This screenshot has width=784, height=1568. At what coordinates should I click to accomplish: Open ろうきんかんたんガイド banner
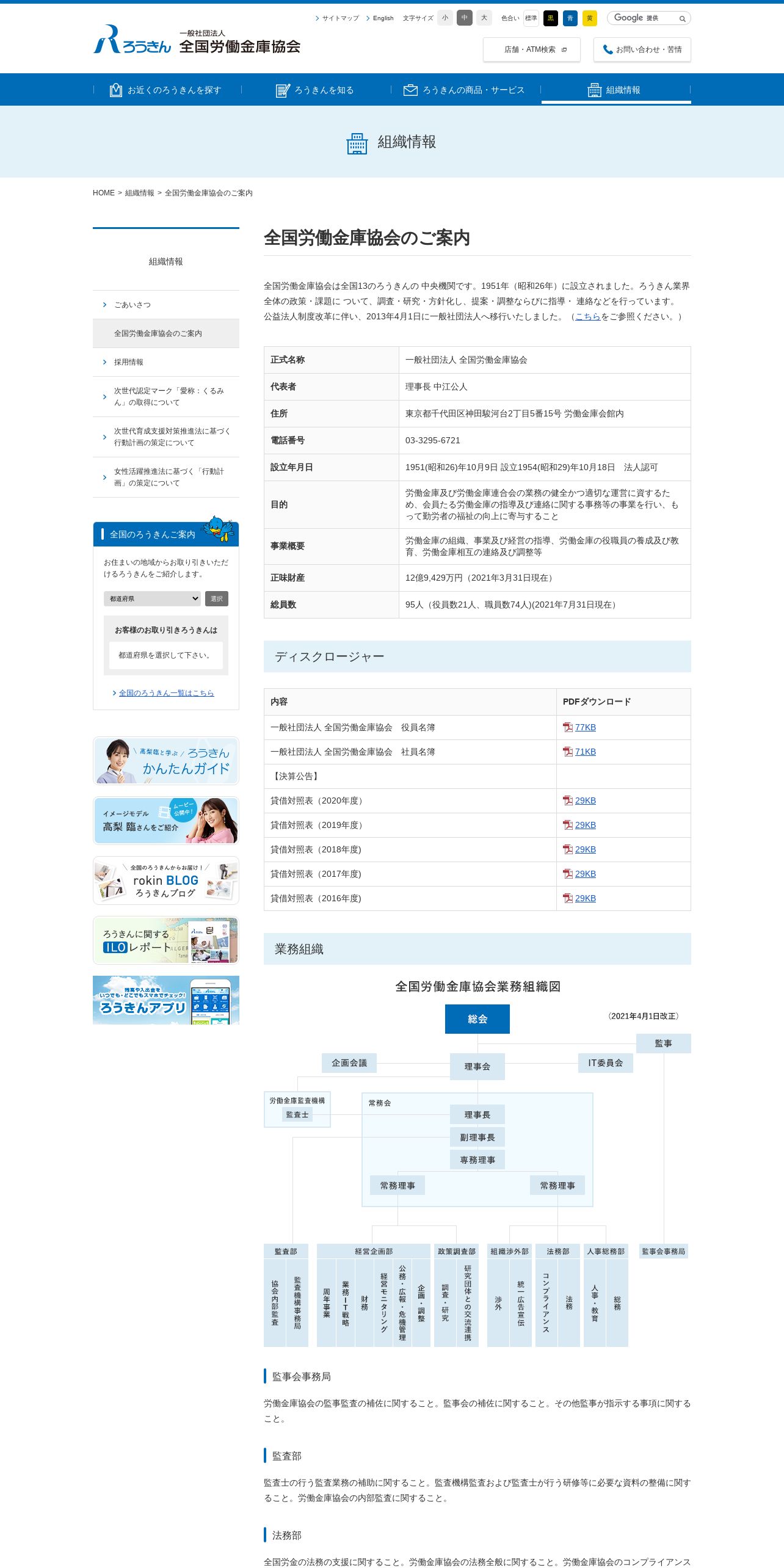(x=166, y=761)
